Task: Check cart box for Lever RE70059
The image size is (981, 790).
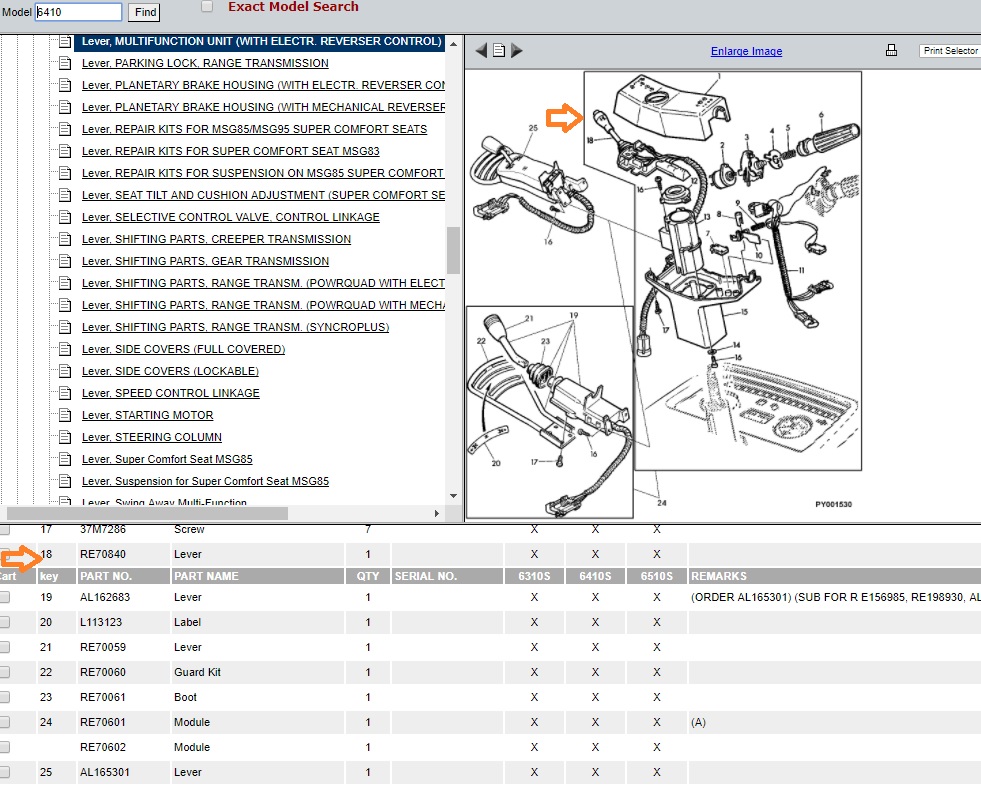Action: (x=5, y=647)
